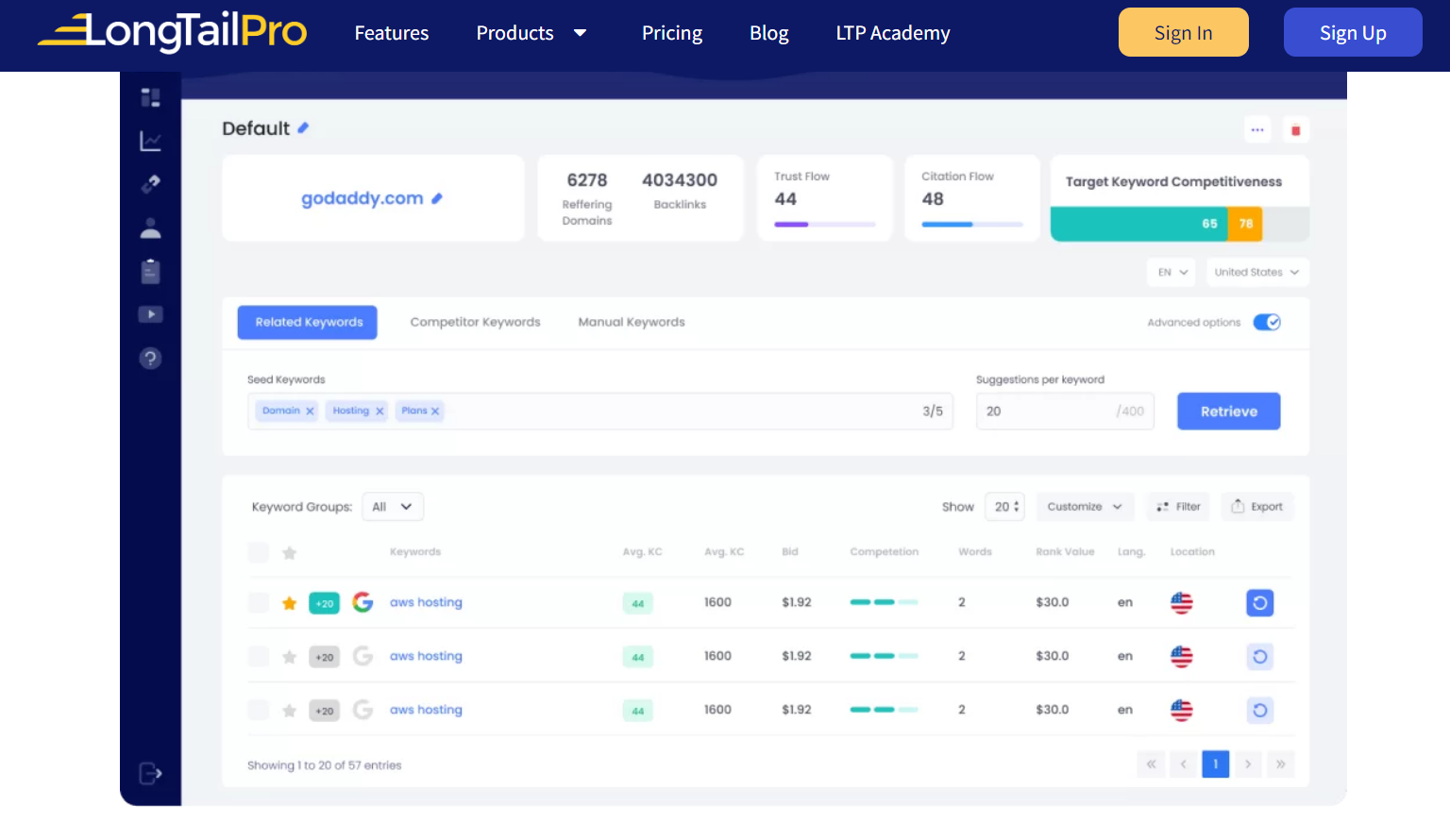This screenshot has width=1450, height=840.
Task: Open the Pricing menu item
Action: coord(671,33)
